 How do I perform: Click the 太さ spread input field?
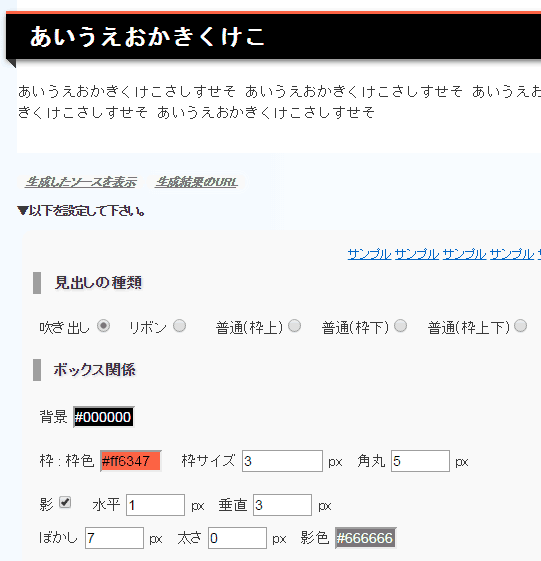pos(238,538)
